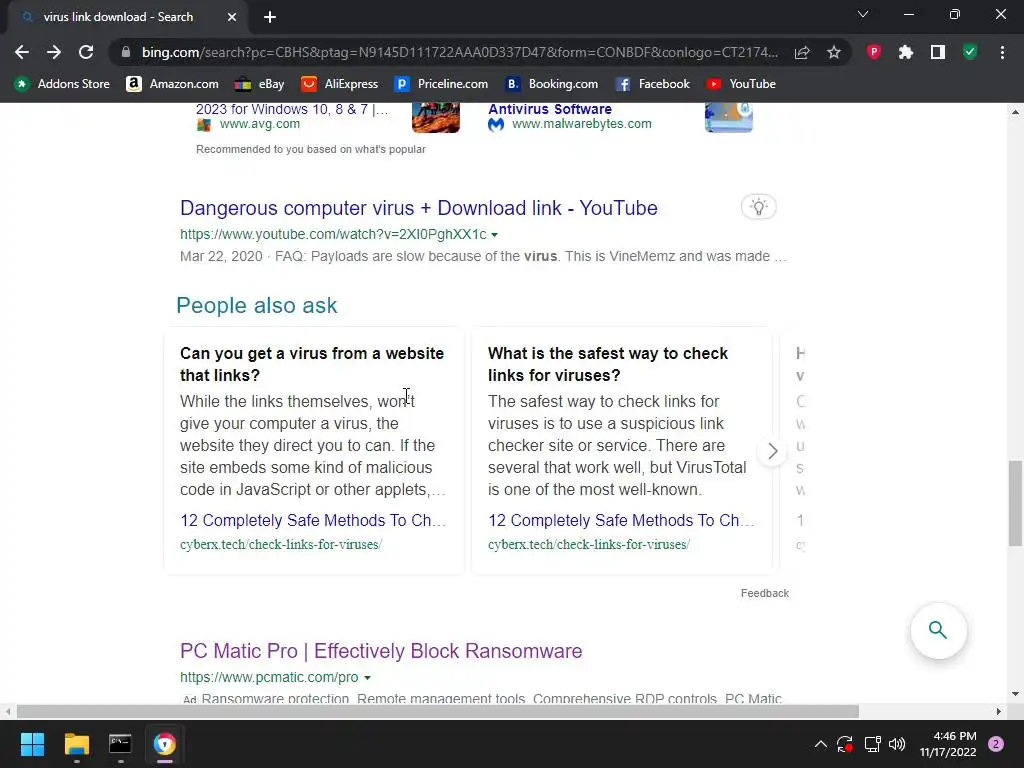Open Priceline.com bookmark
This screenshot has width=1024, height=768.
coord(441,84)
